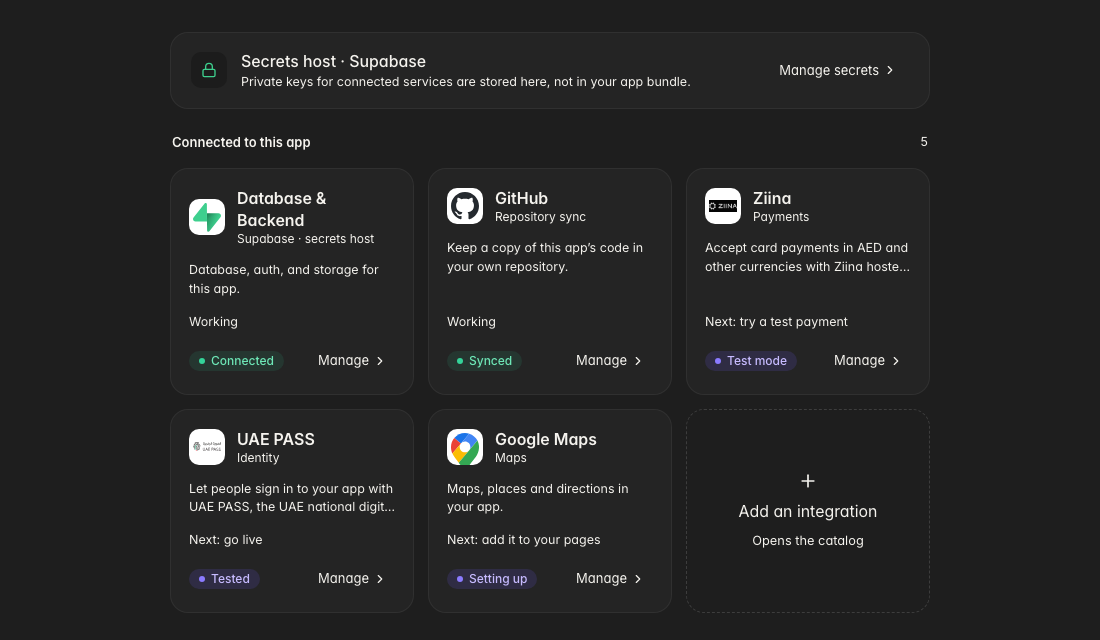Click the connected integrations count 5
1100x640 pixels.
924,142
